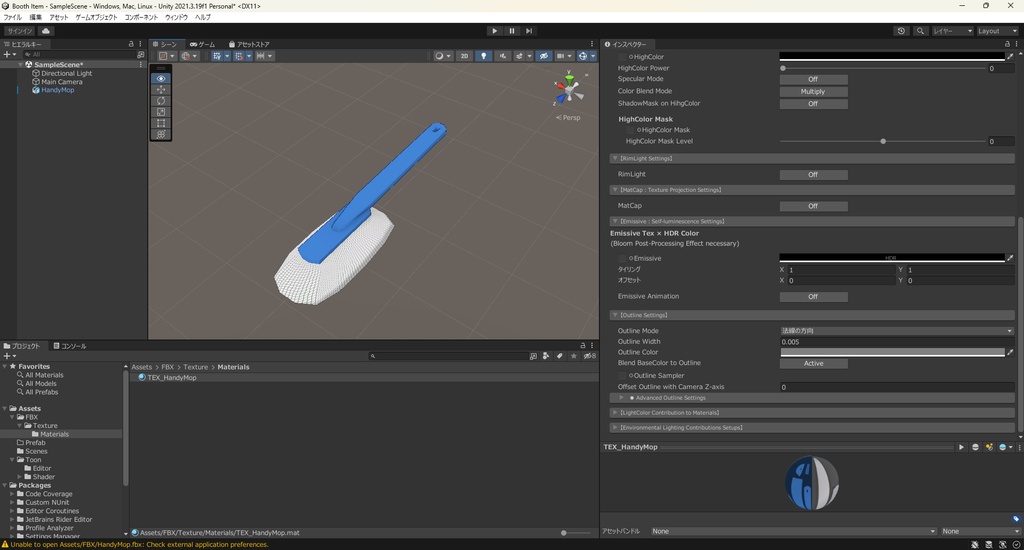
Task: Toggle Blend BaseColor to Outline Active button
Action: (813, 363)
